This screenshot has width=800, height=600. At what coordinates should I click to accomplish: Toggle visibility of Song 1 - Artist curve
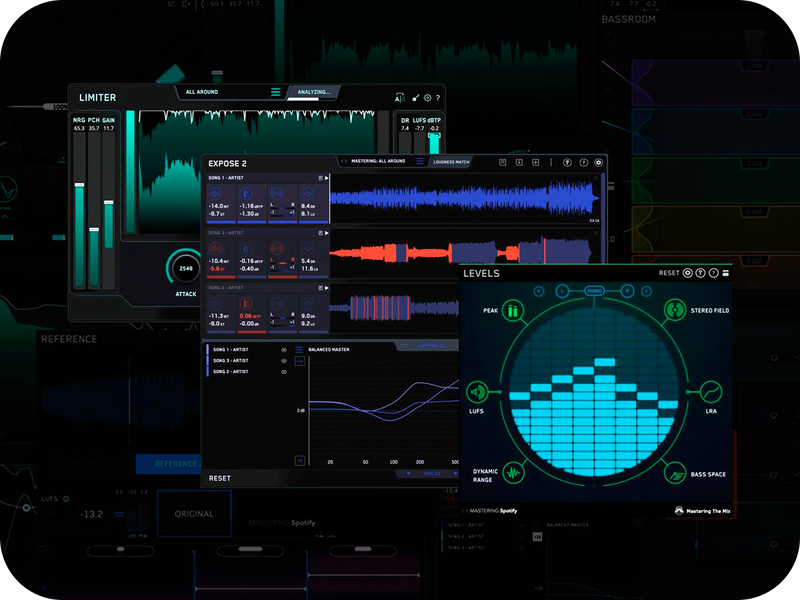[284, 350]
